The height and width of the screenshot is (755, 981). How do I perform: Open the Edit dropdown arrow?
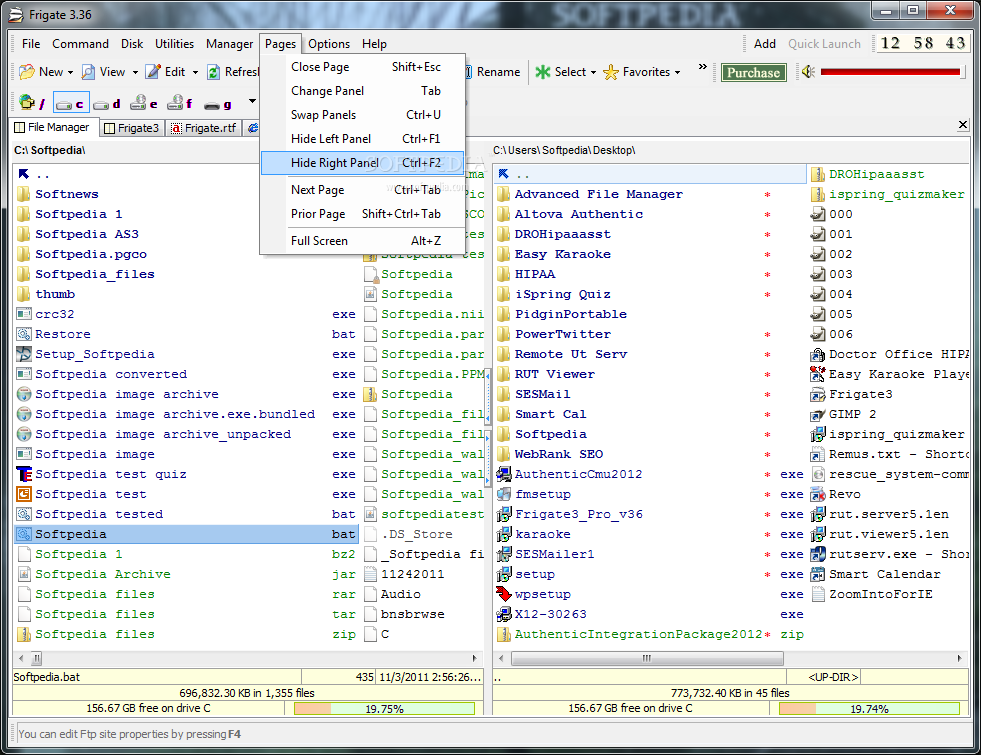click(x=195, y=73)
